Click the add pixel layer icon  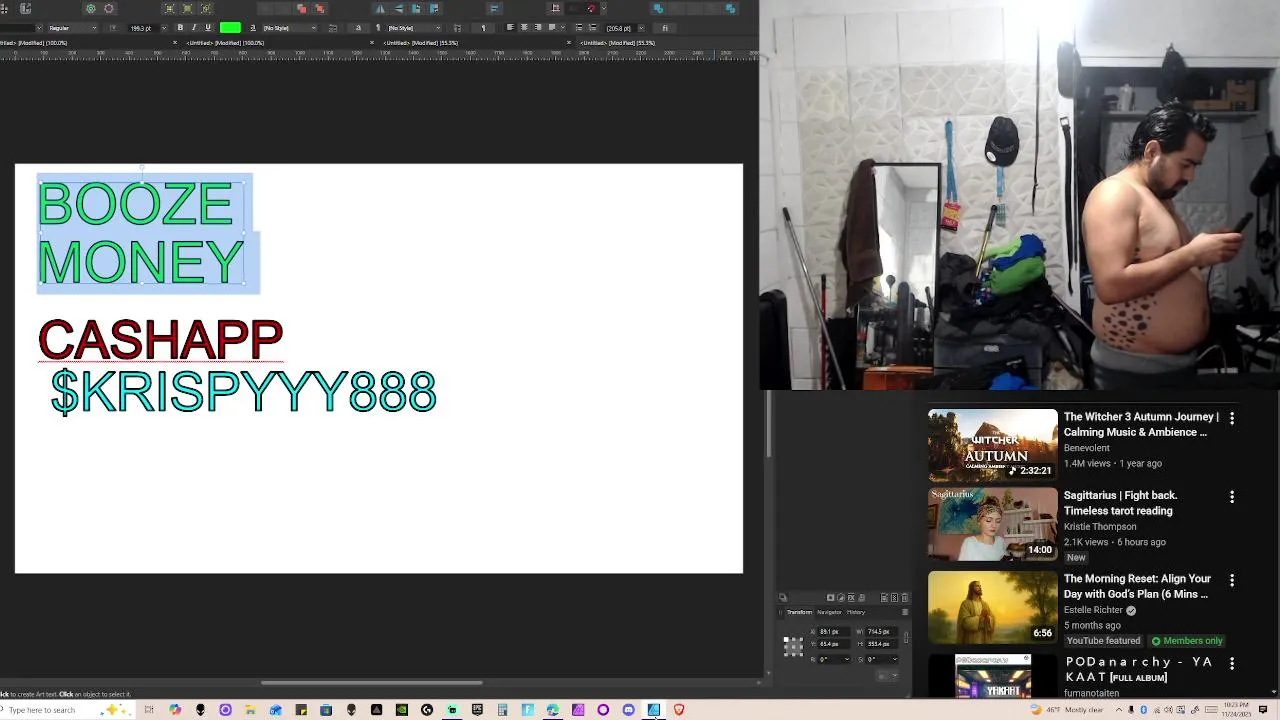tap(894, 598)
